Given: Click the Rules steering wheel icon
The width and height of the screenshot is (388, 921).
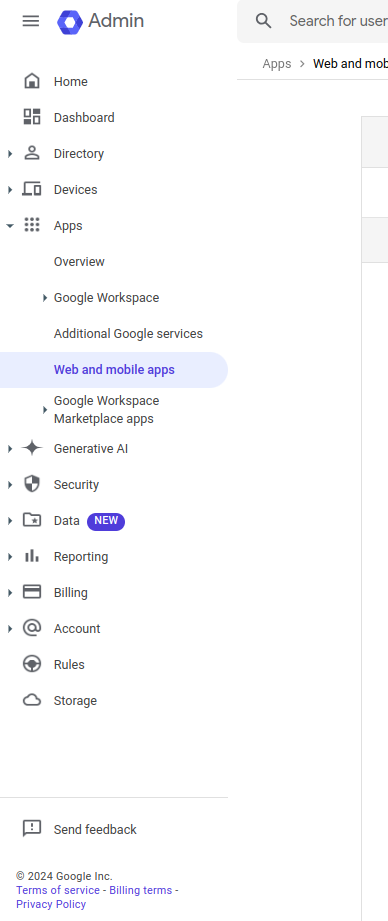Looking at the screenshot, I should click(x=32, y=664).
